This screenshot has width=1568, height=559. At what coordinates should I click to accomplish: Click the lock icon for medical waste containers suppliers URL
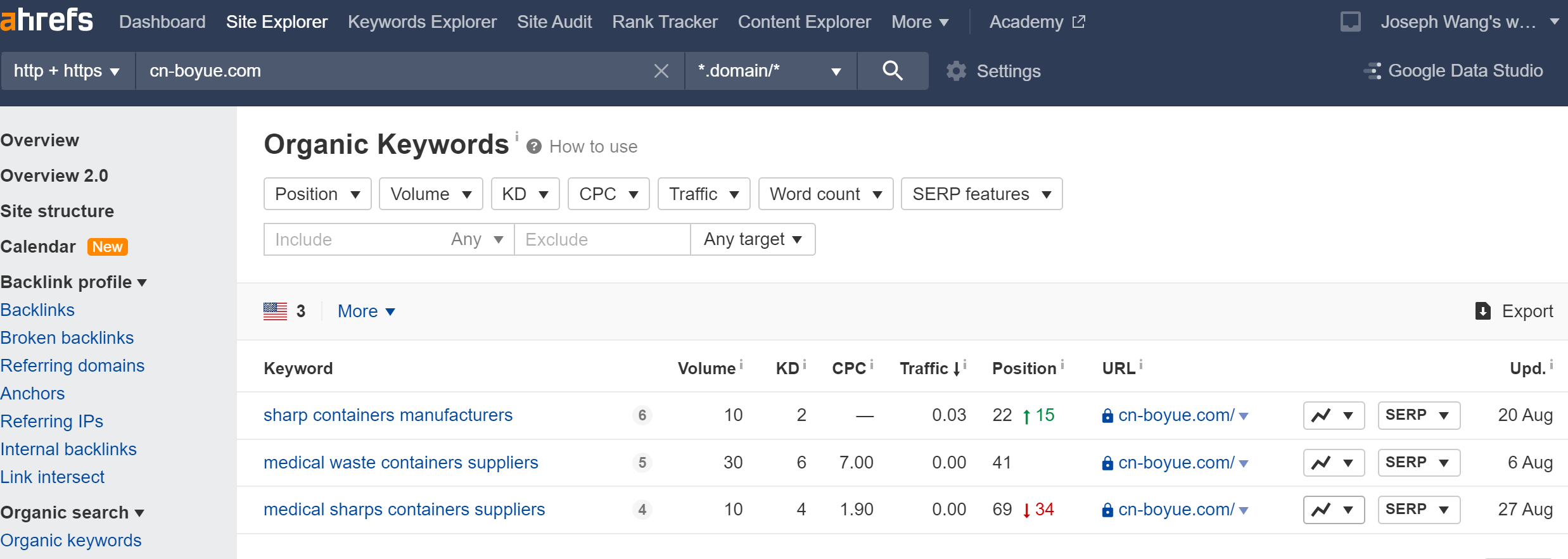(x=1107, y=463)
